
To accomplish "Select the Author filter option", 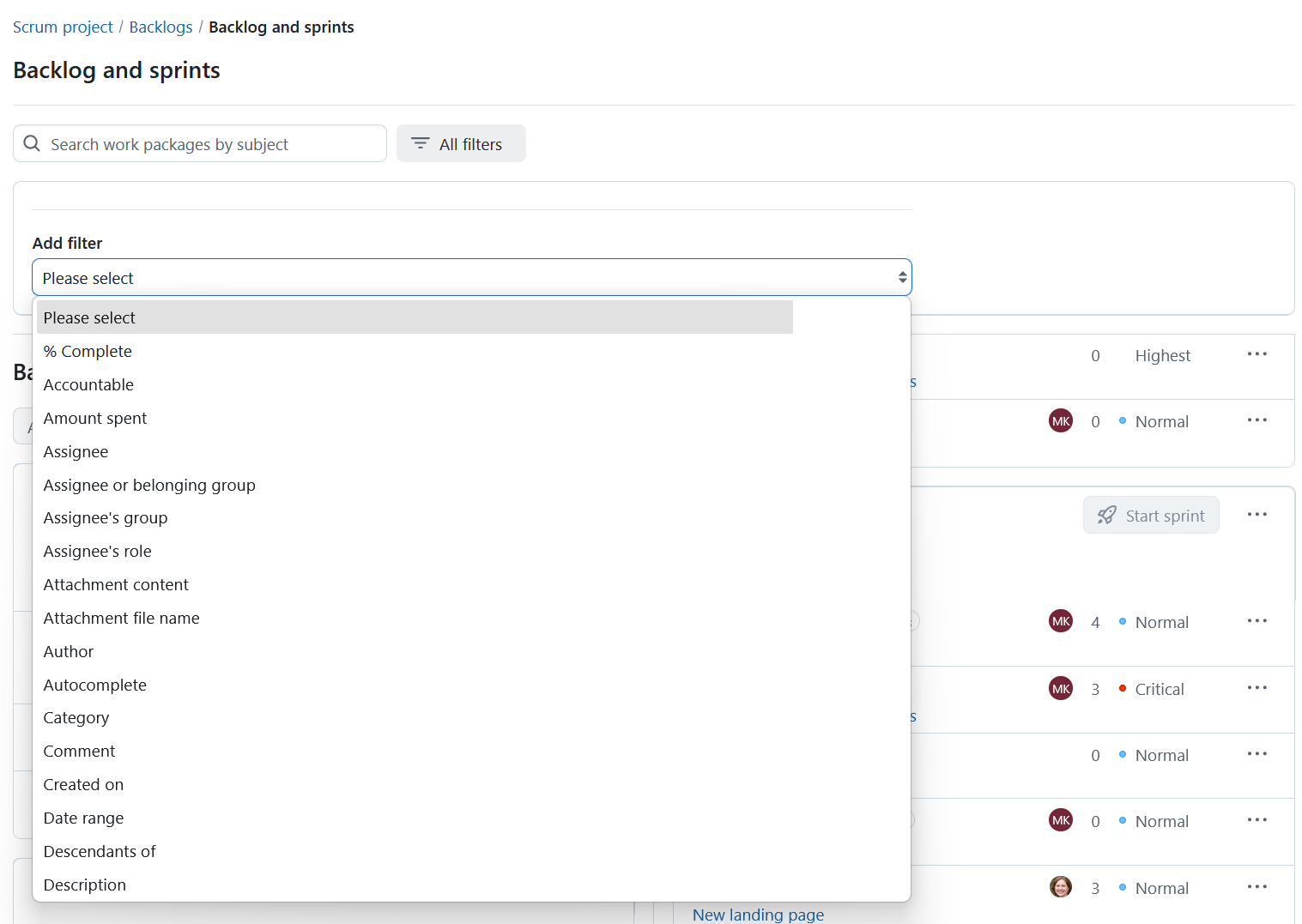I will (415, 651).
